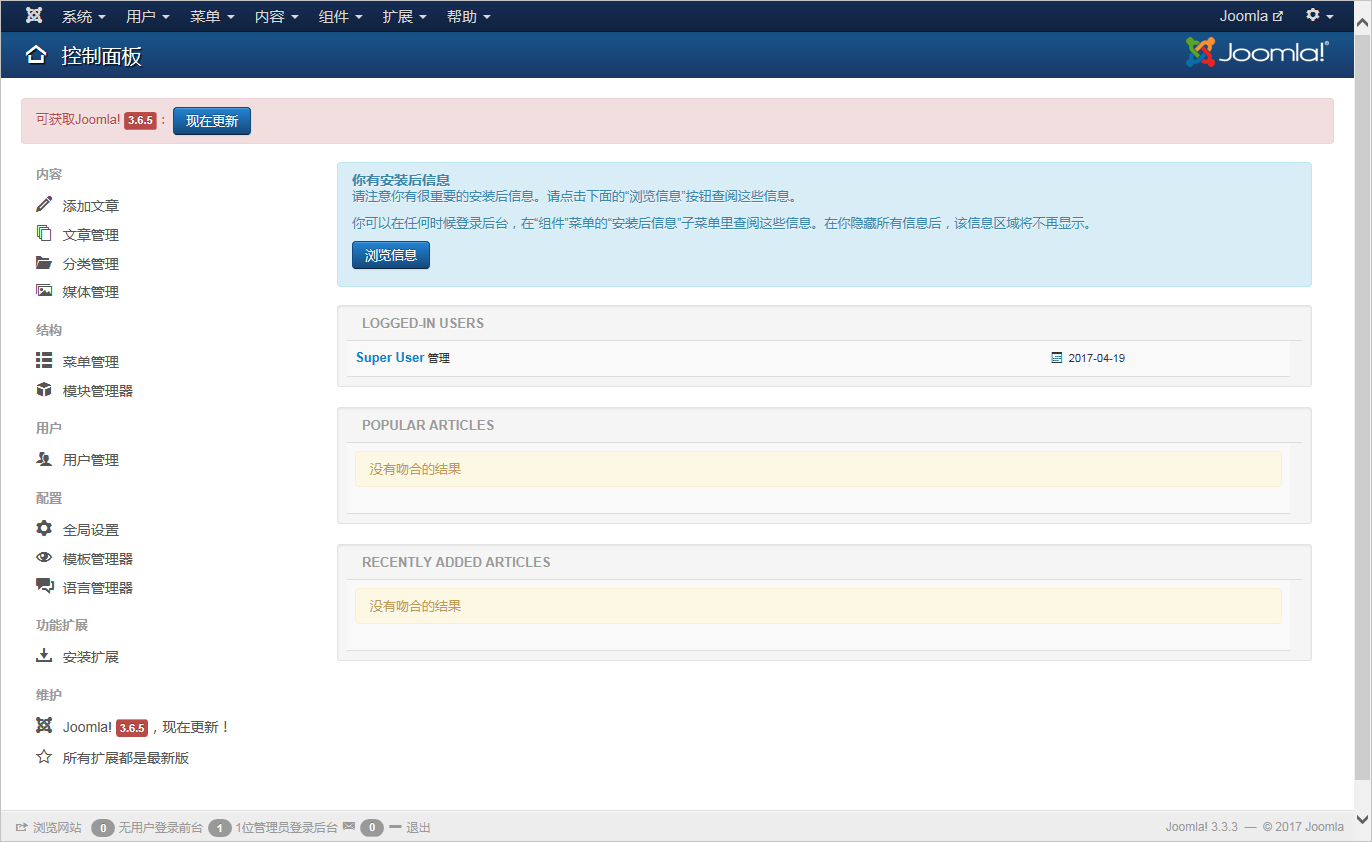Expand the 菜单 dropdown in top bar

tap(212, 16)
